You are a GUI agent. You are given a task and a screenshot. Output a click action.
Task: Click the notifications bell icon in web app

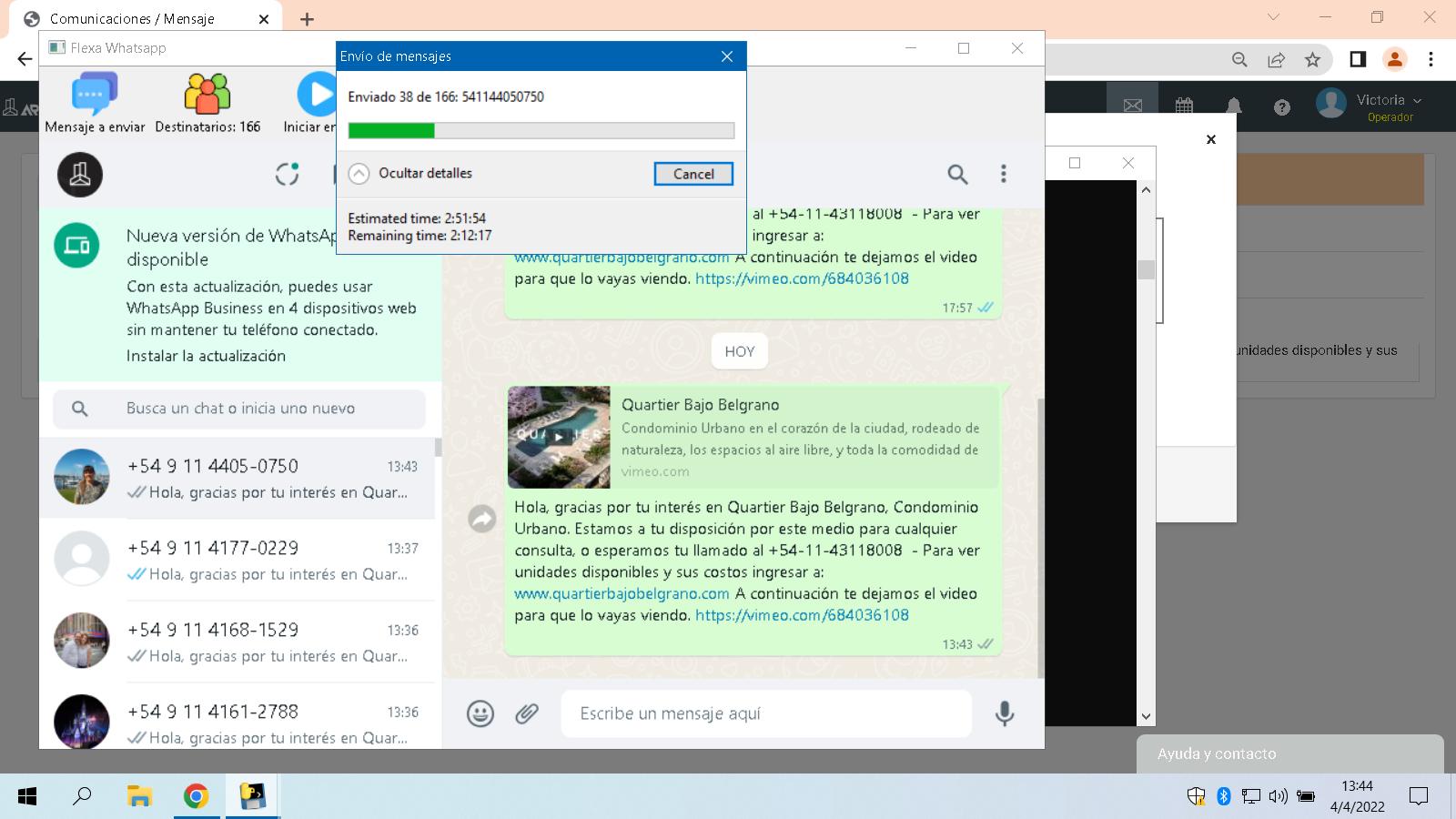pyautogui.click(x=1233, y=106)
